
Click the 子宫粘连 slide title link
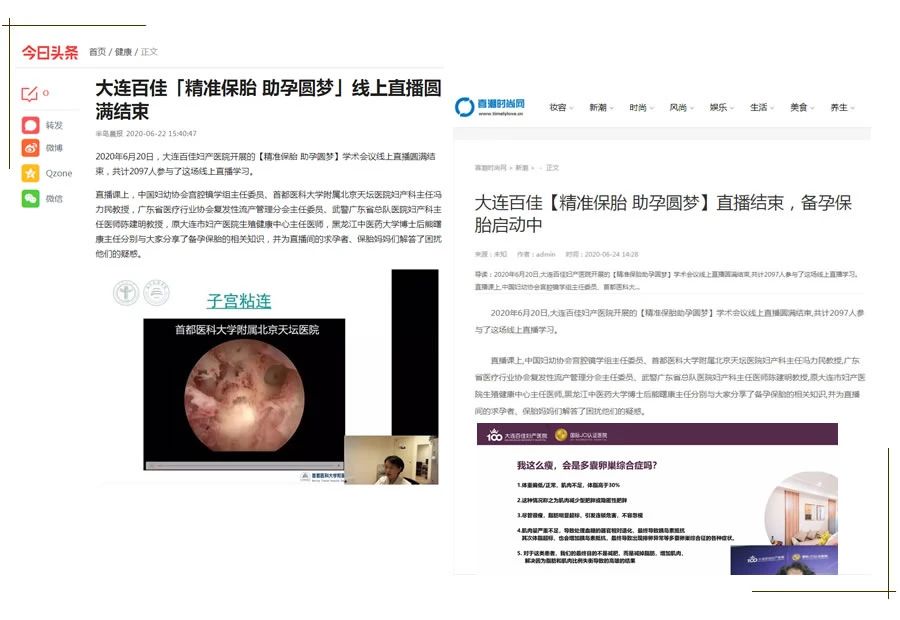click(239, 300)
